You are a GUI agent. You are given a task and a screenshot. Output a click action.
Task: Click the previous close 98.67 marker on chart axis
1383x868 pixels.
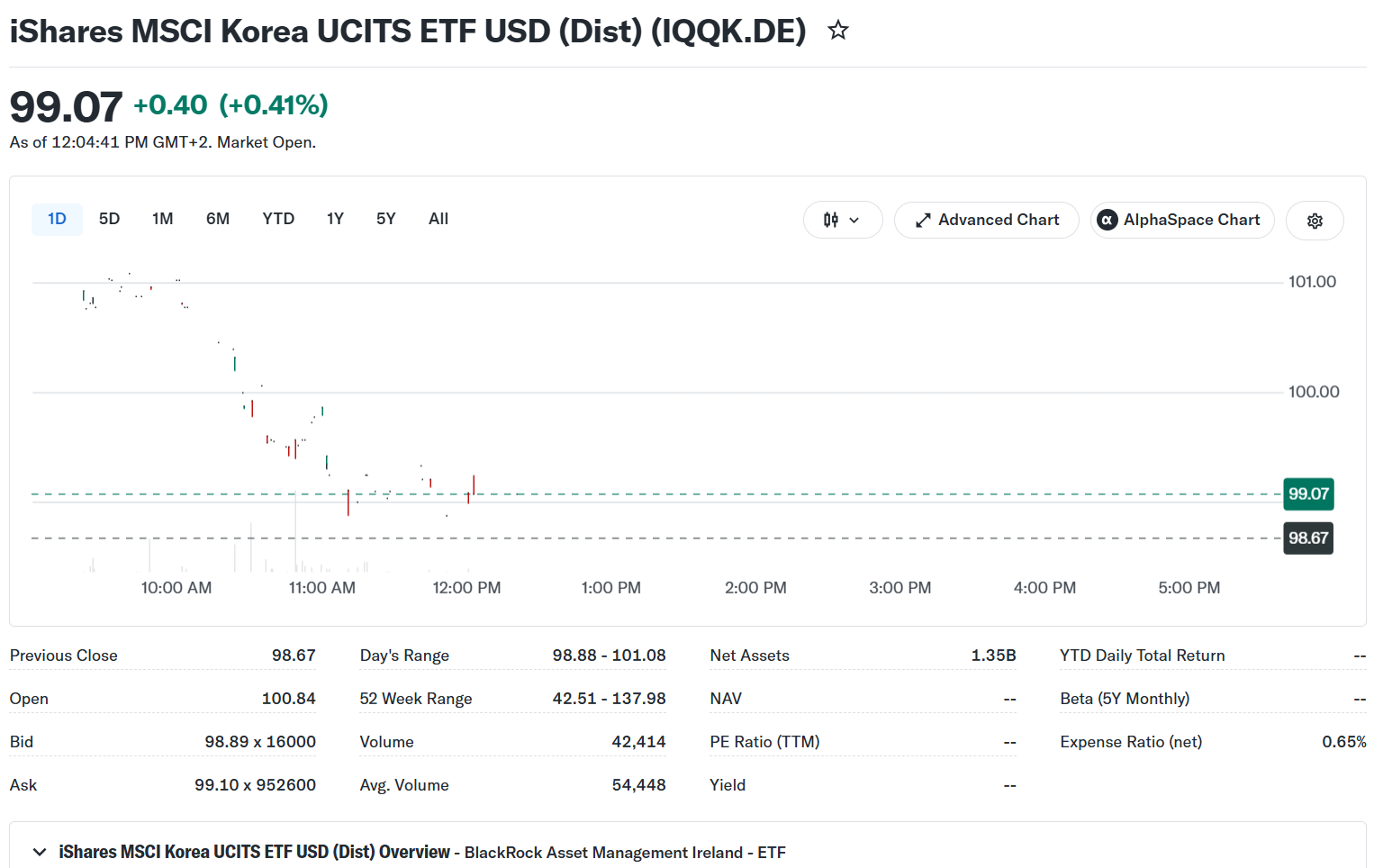(1308, 538)
